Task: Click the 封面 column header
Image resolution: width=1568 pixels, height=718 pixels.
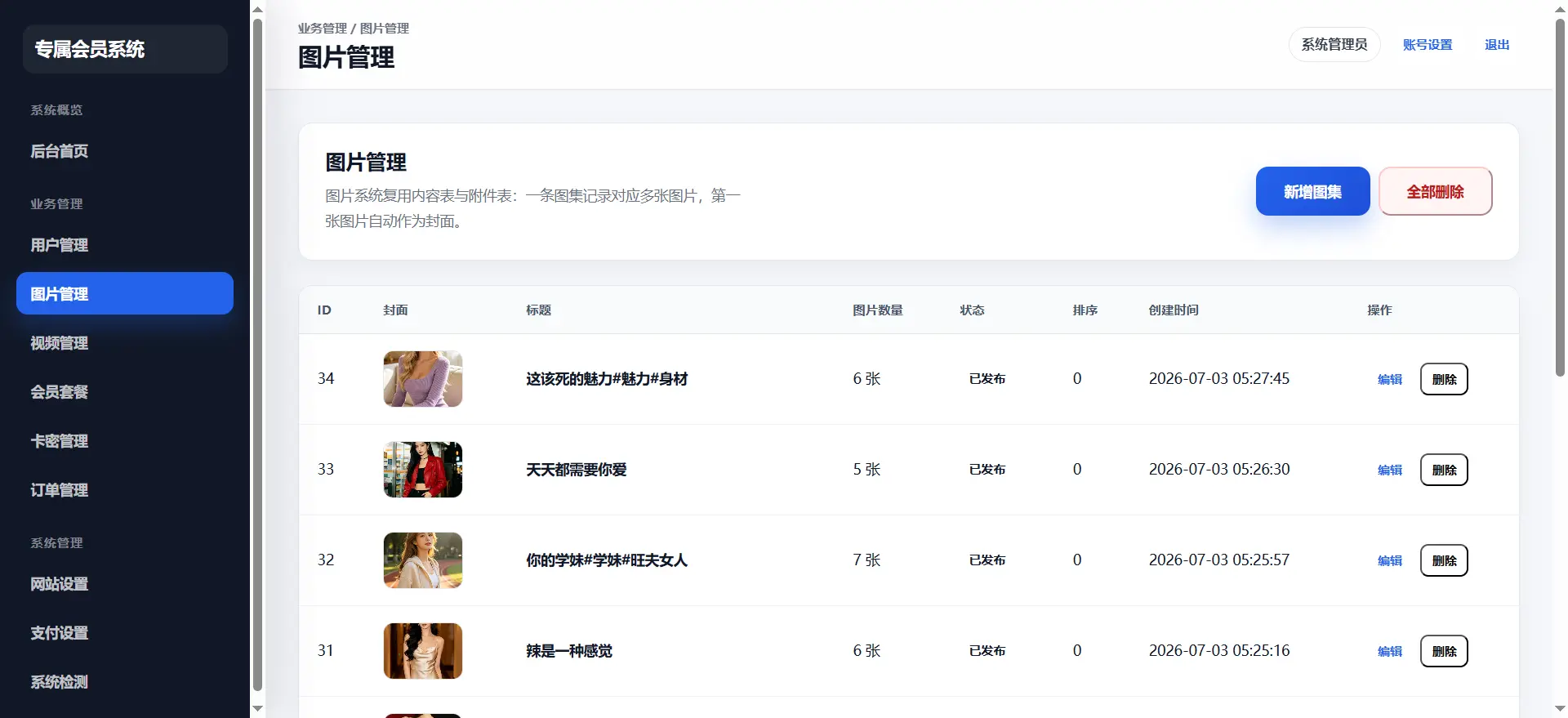Action: [395, 310]
